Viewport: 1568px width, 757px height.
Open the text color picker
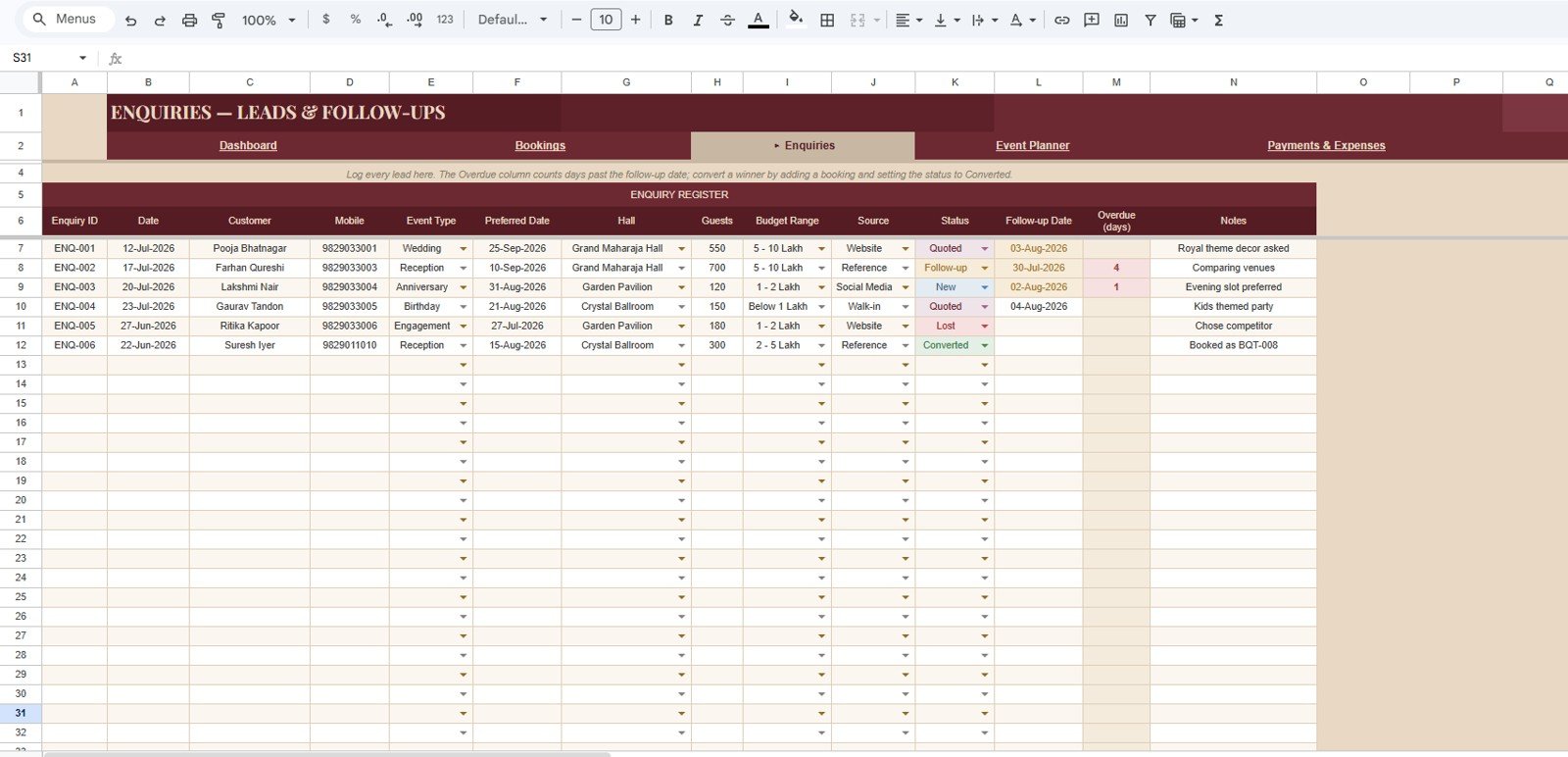[759, 20]
